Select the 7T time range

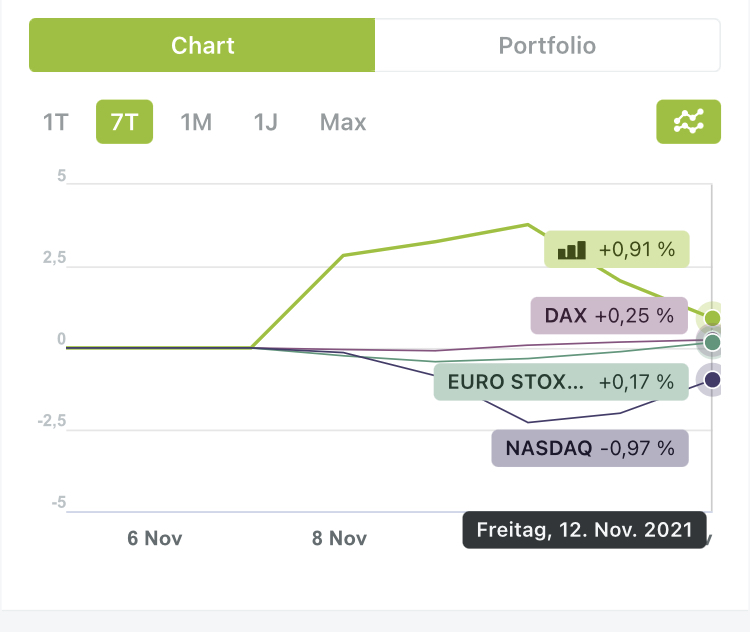(124, 123)
